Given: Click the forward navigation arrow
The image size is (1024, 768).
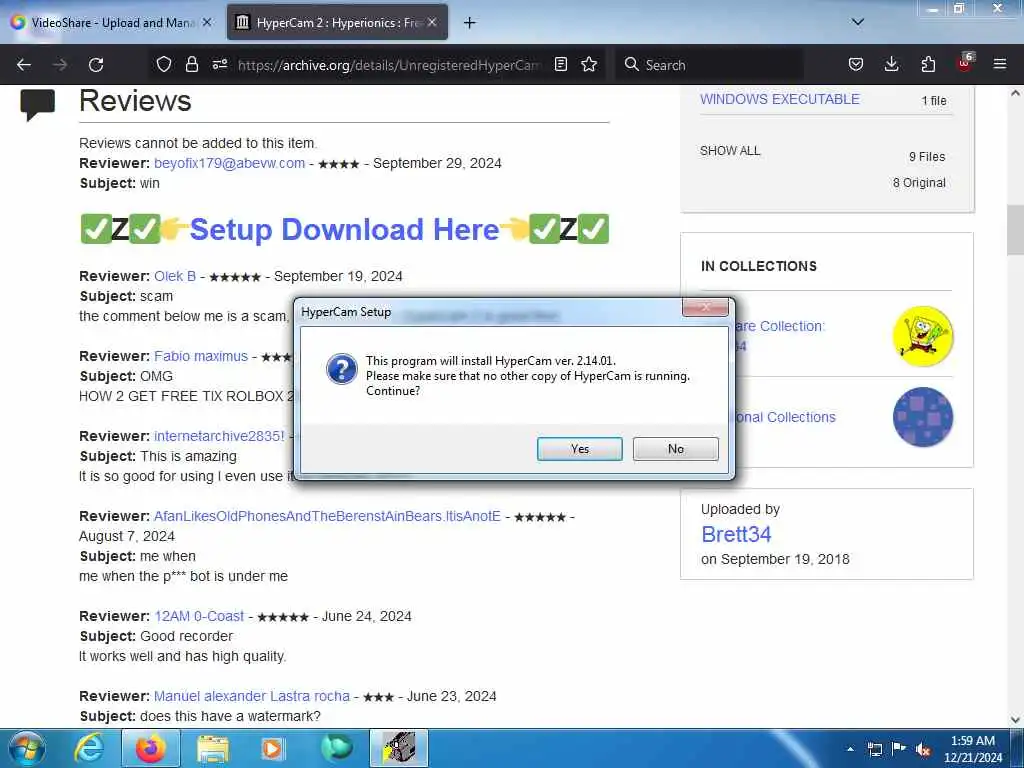Looking at the screenshot, I should [x=59, y=65].
